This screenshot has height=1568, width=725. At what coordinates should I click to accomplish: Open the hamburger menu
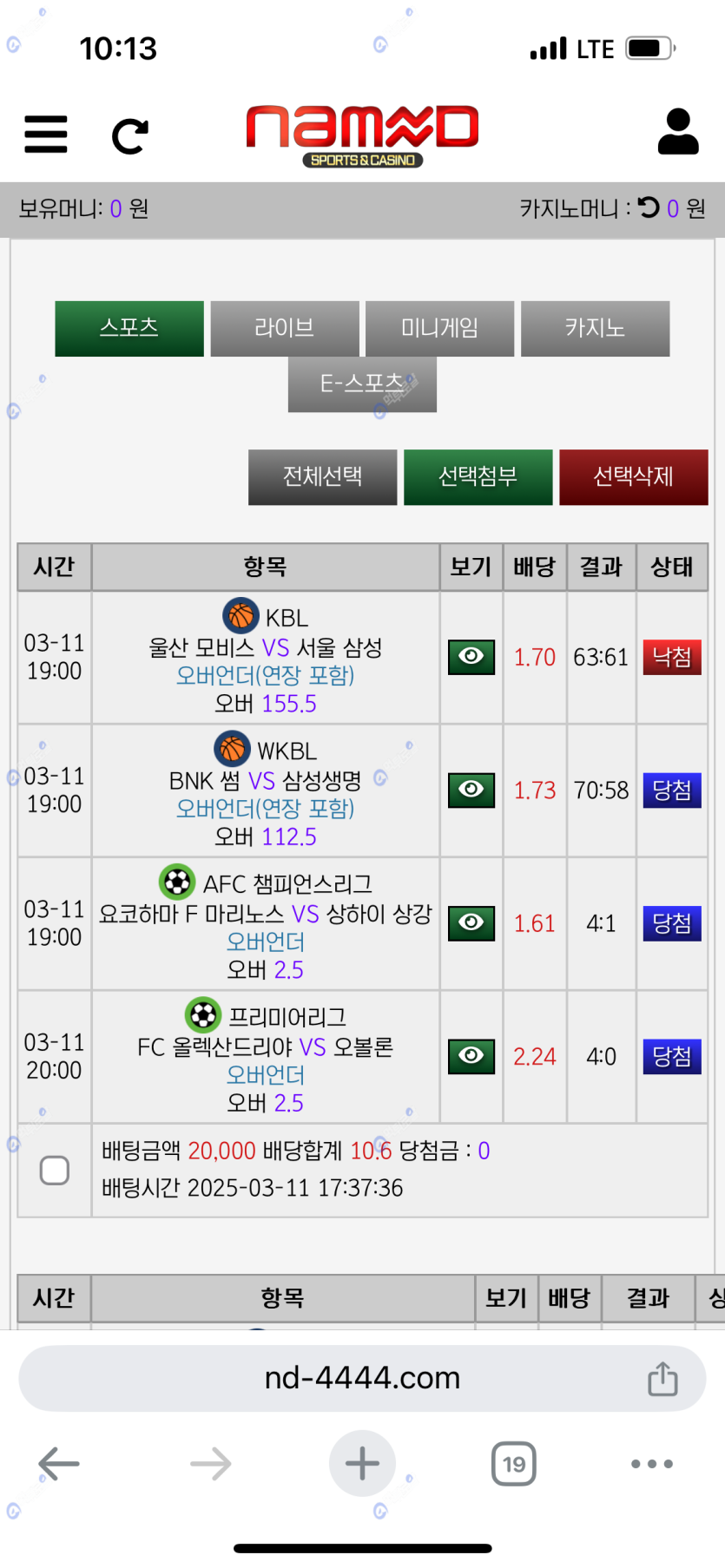coord(46,134)
